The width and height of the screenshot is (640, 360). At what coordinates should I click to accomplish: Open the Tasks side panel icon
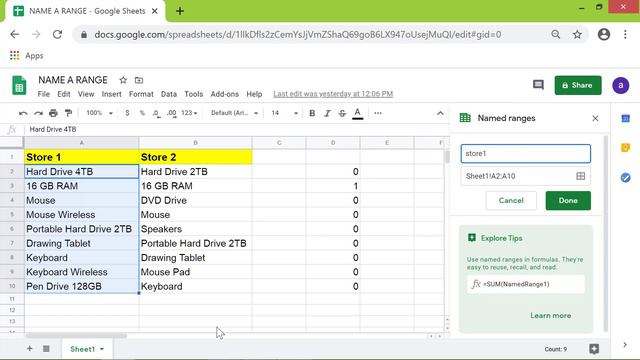(625, 178)
